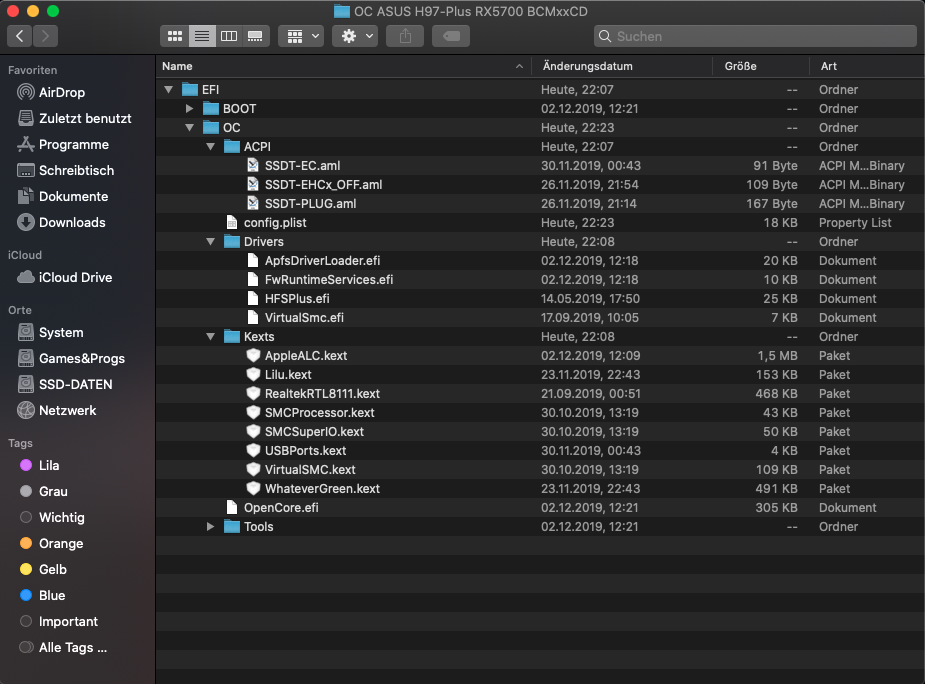The height and width of the screenshot is (684, 925).
Task: Open Downloads in the sidebar
Action: click(61, 222)
